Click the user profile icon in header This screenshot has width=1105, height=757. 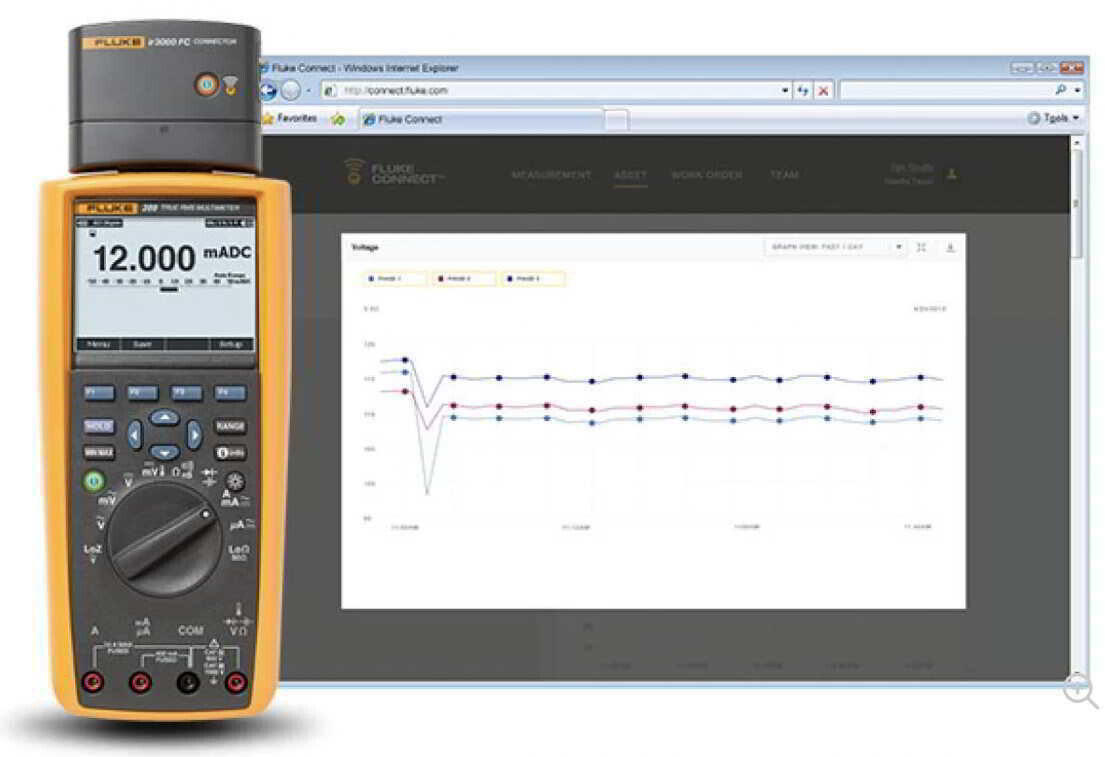(x=952, y=173)
